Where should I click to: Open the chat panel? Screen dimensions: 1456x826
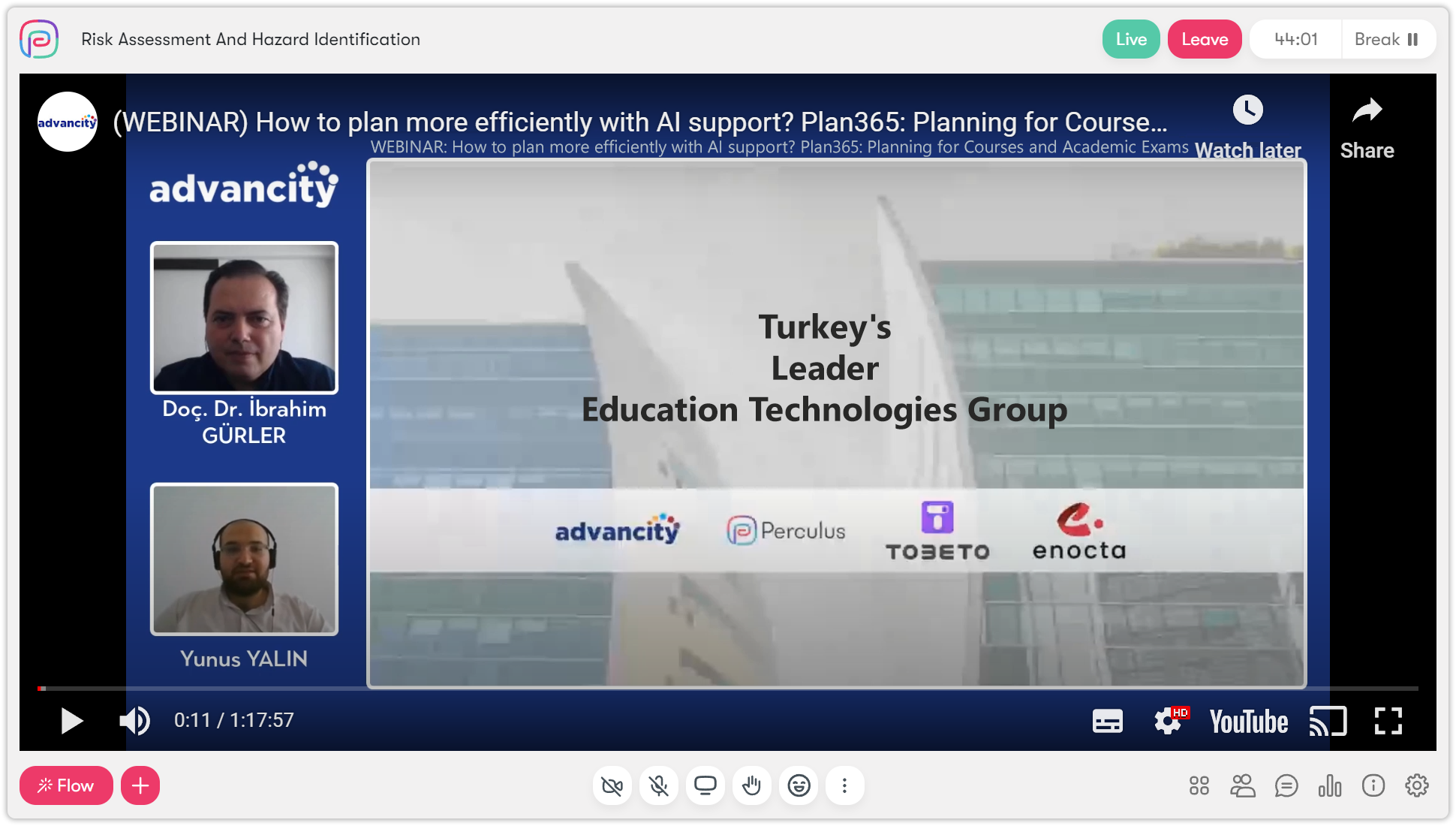click(x=1286, y=785)
